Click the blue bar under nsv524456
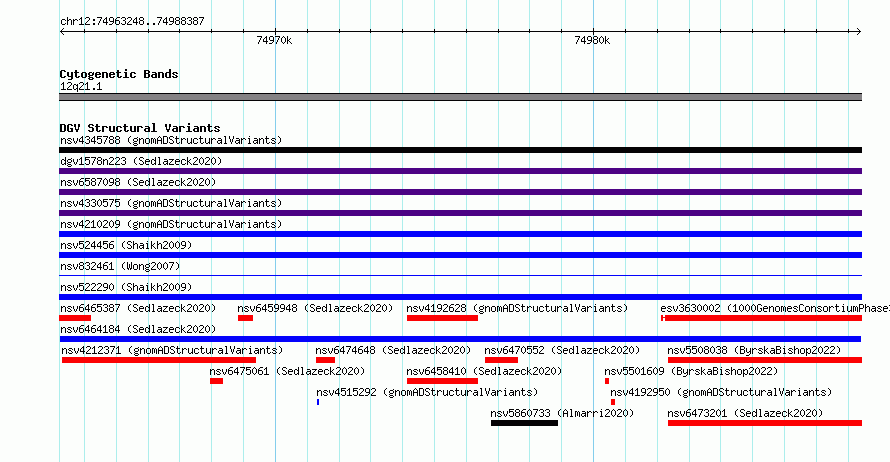The width and height of the screenshot is (890, 462). [x=460, y=255]
